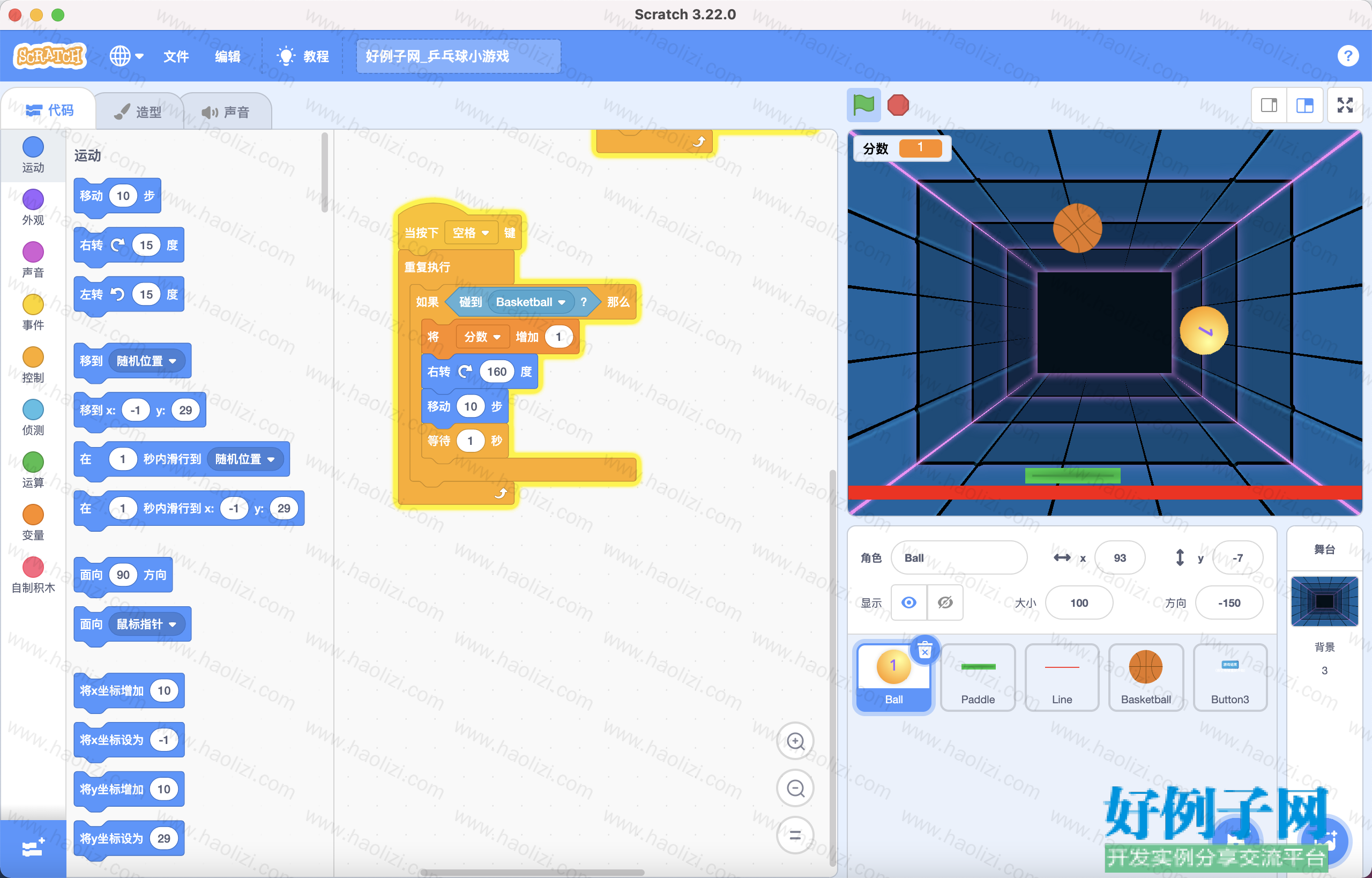Select the Button3 sprite
This screenshot has width=1372, height=878.
click(x=1229, y=678)
